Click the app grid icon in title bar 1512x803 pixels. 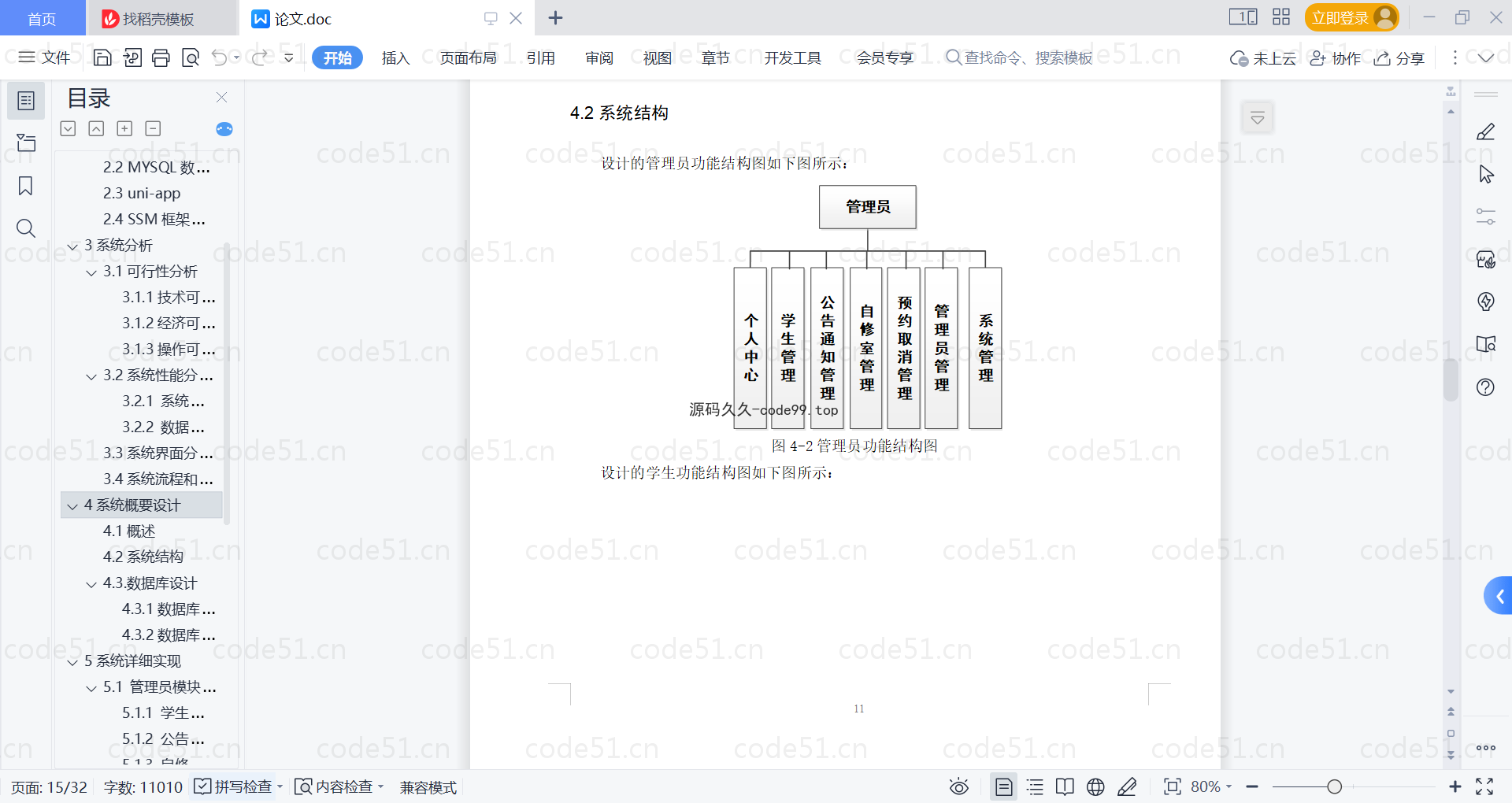1281,17
